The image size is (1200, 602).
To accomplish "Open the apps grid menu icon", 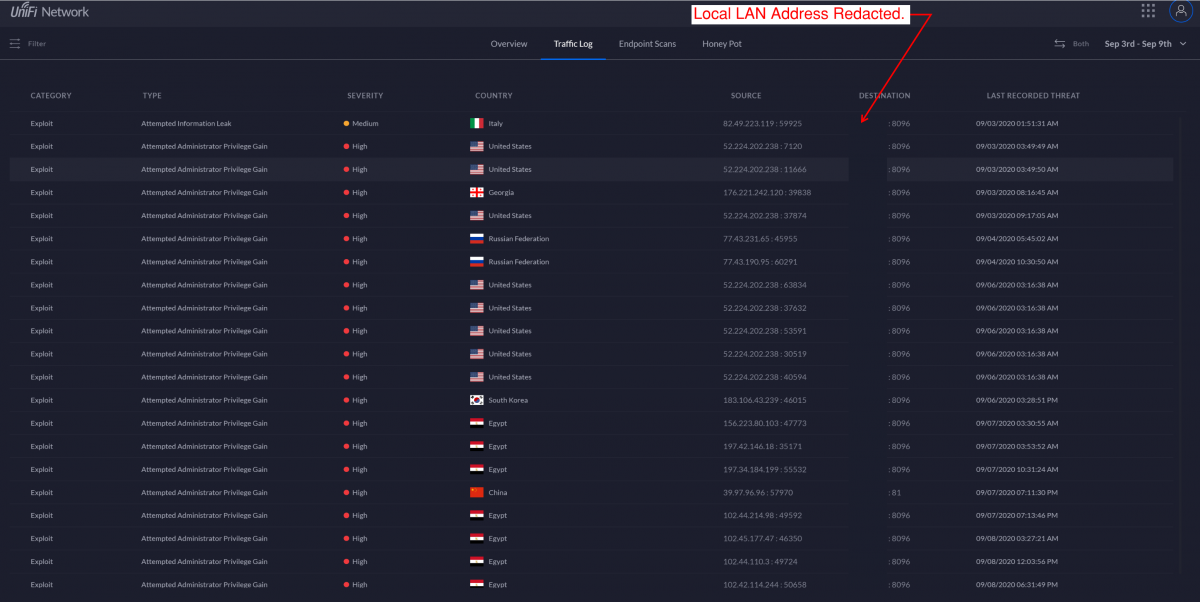I will [x=1148, y=11].
